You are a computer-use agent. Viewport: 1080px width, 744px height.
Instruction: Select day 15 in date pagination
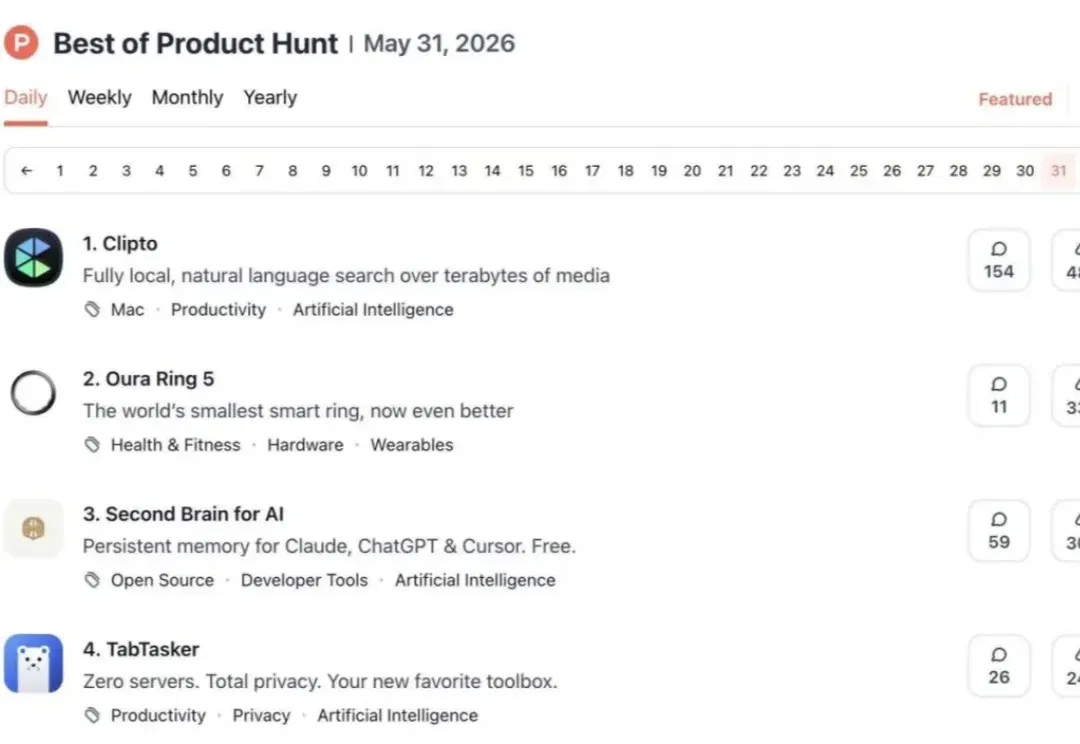coord(526,170)
